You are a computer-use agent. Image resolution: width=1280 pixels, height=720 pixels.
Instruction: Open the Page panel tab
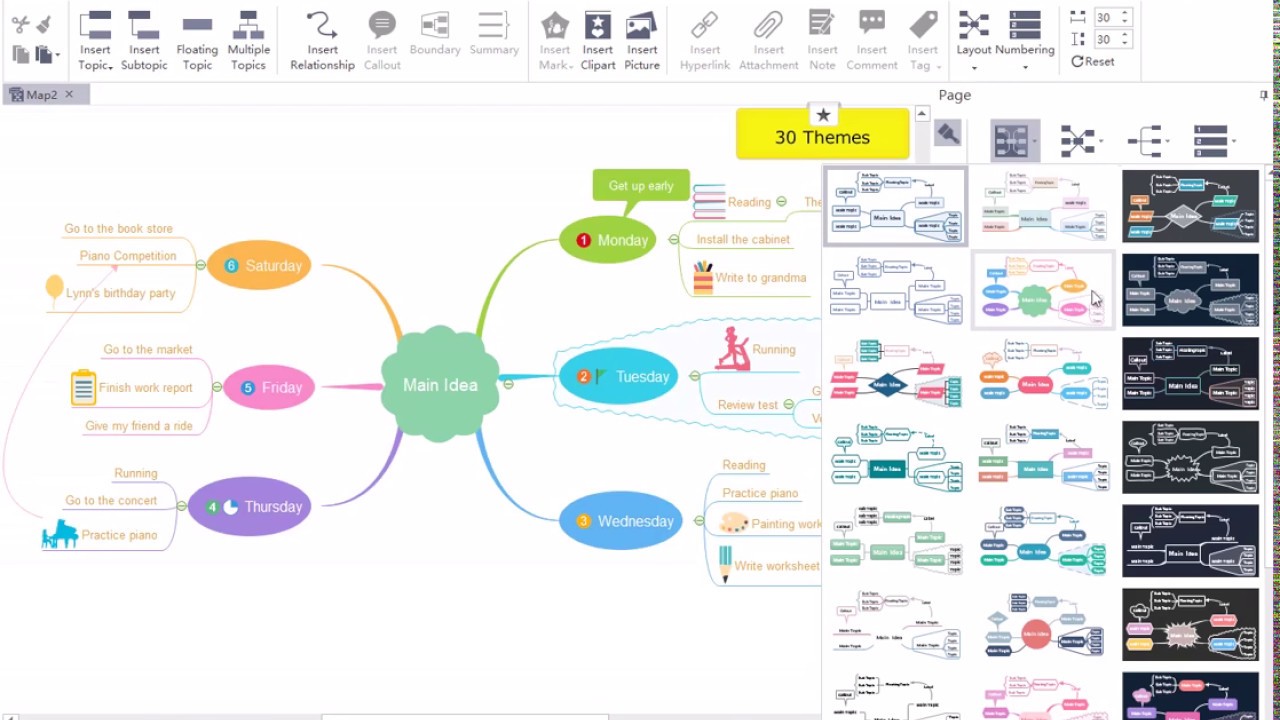pos(954,94)
